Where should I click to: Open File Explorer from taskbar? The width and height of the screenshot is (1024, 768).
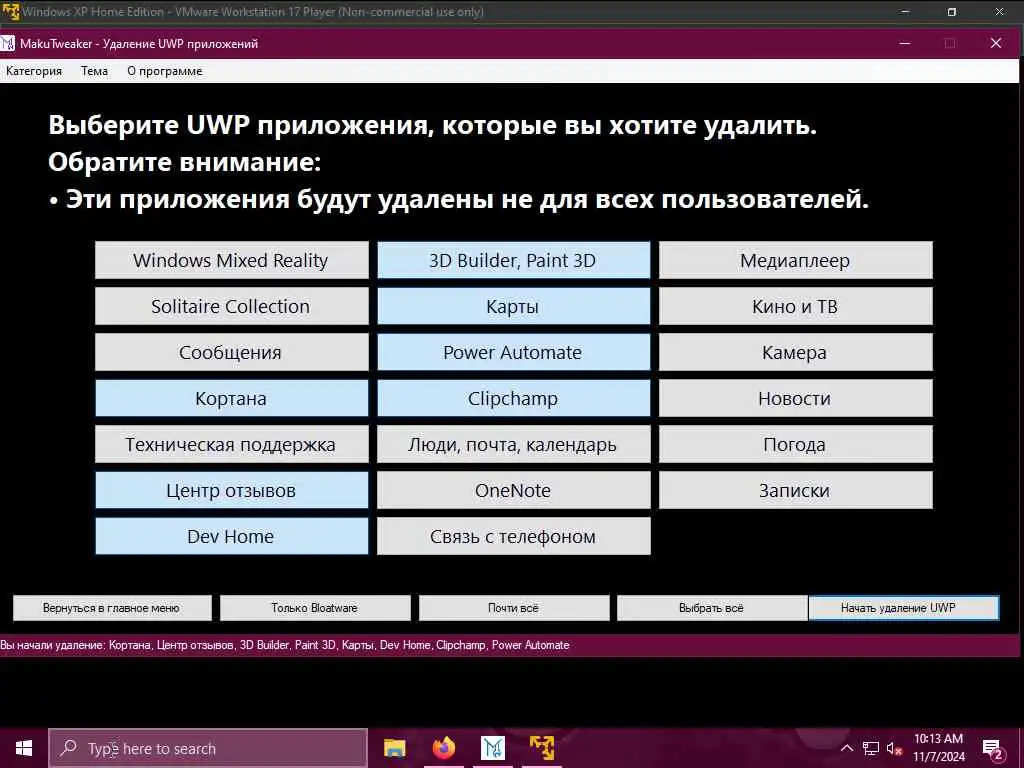[x=395, y=748]
